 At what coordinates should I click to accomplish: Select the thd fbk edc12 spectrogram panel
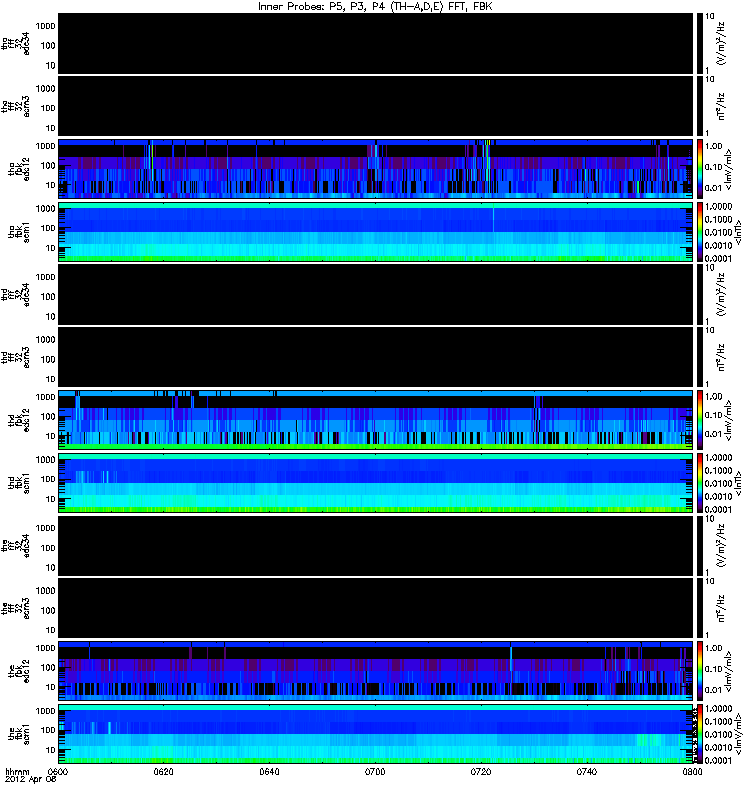(x=376, y=420)
